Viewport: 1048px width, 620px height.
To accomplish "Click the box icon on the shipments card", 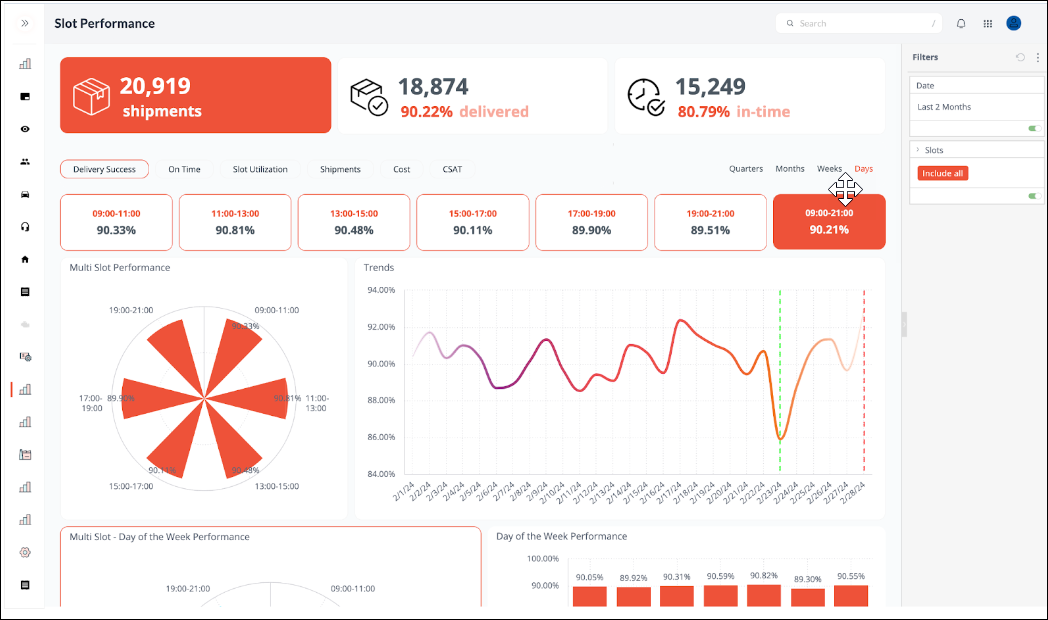I will tap(92, 96).
